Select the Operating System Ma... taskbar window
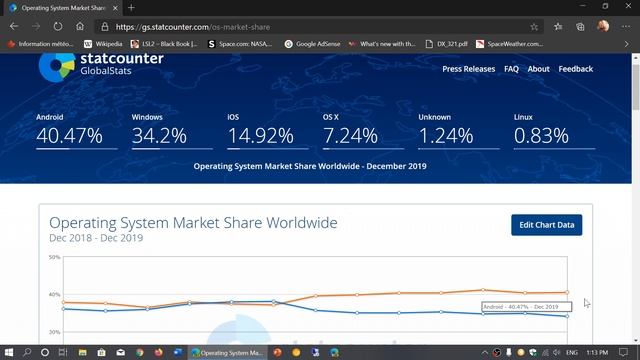This screenshot has width=640, height=360. point(227,352)
